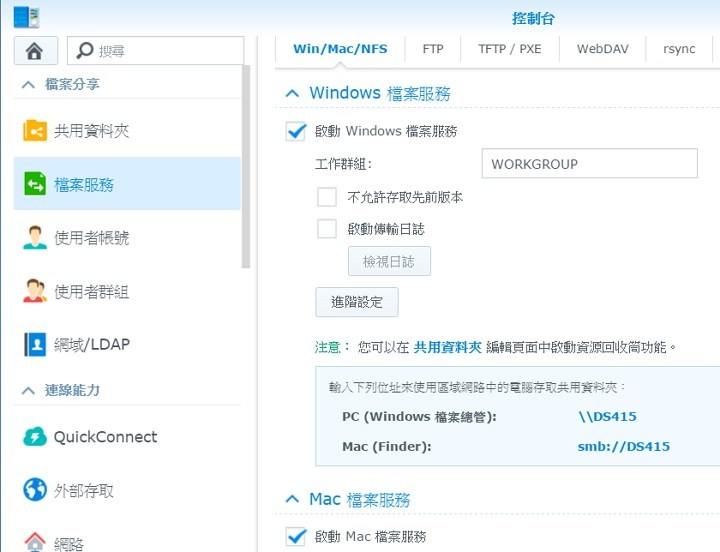The width and height of the screenshot is (720, 552).
Task: Switch to the rsync tab
Action: [x=679, y=49]
